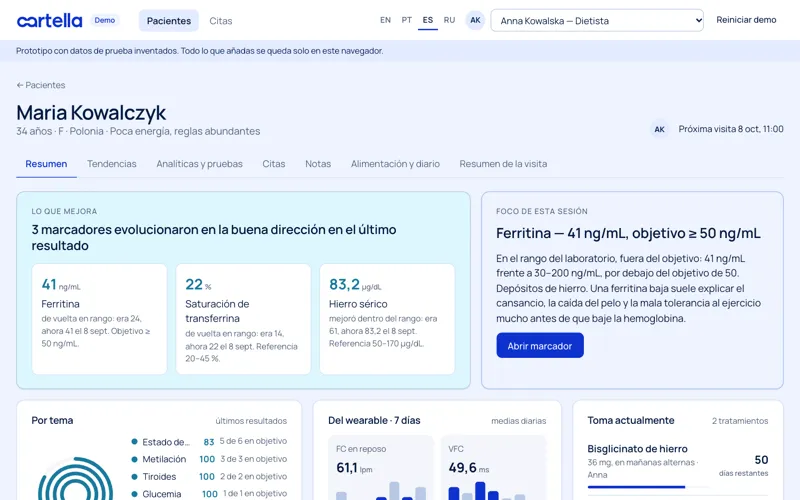Select the ES language option
Screen dimensions: 800x500
coord(428,20)
